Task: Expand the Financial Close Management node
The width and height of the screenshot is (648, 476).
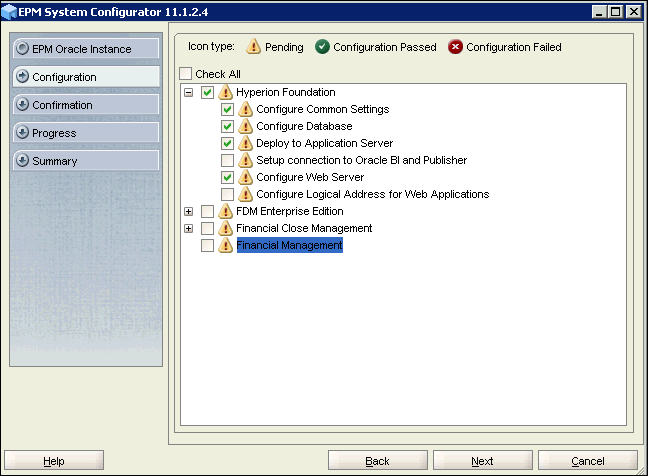Action: tap(188, 228)
